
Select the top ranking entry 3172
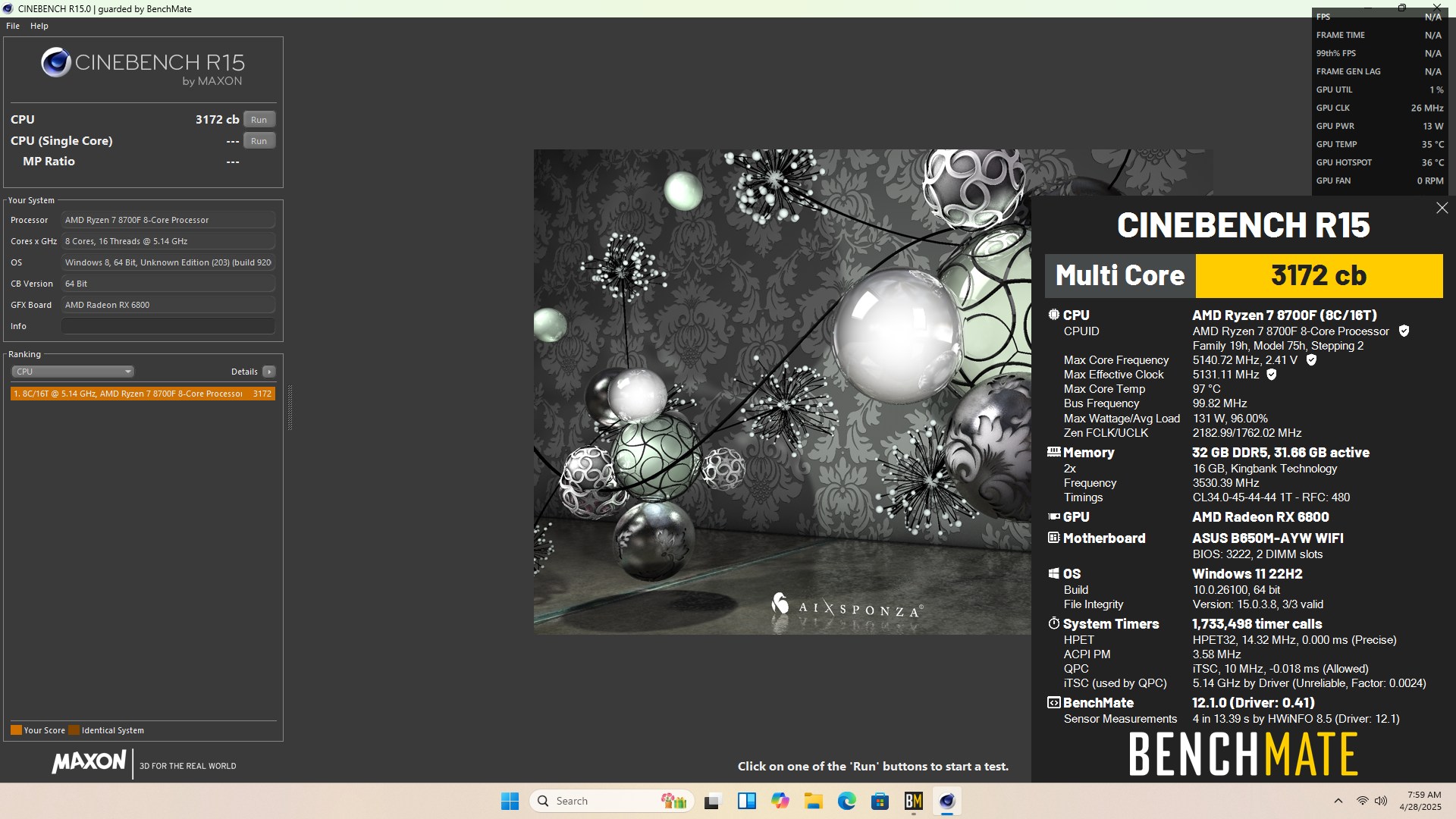(143, 394)
